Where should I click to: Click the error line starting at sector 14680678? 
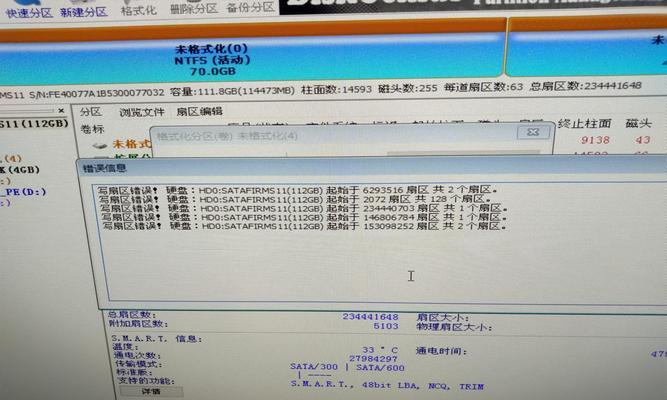pyautogui.click(x=304, y=217)
